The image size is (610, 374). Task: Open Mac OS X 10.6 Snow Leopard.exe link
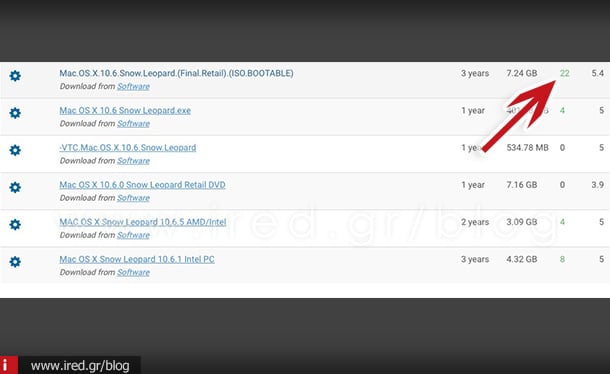(125, 111)
